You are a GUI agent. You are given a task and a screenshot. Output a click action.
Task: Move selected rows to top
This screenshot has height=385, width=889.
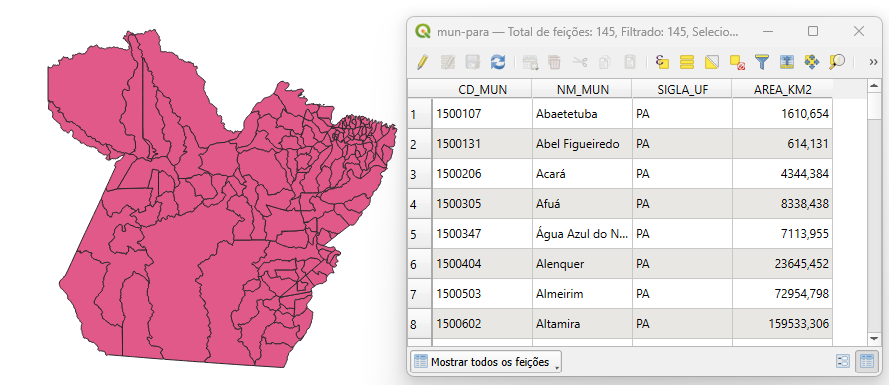[786, 62]
